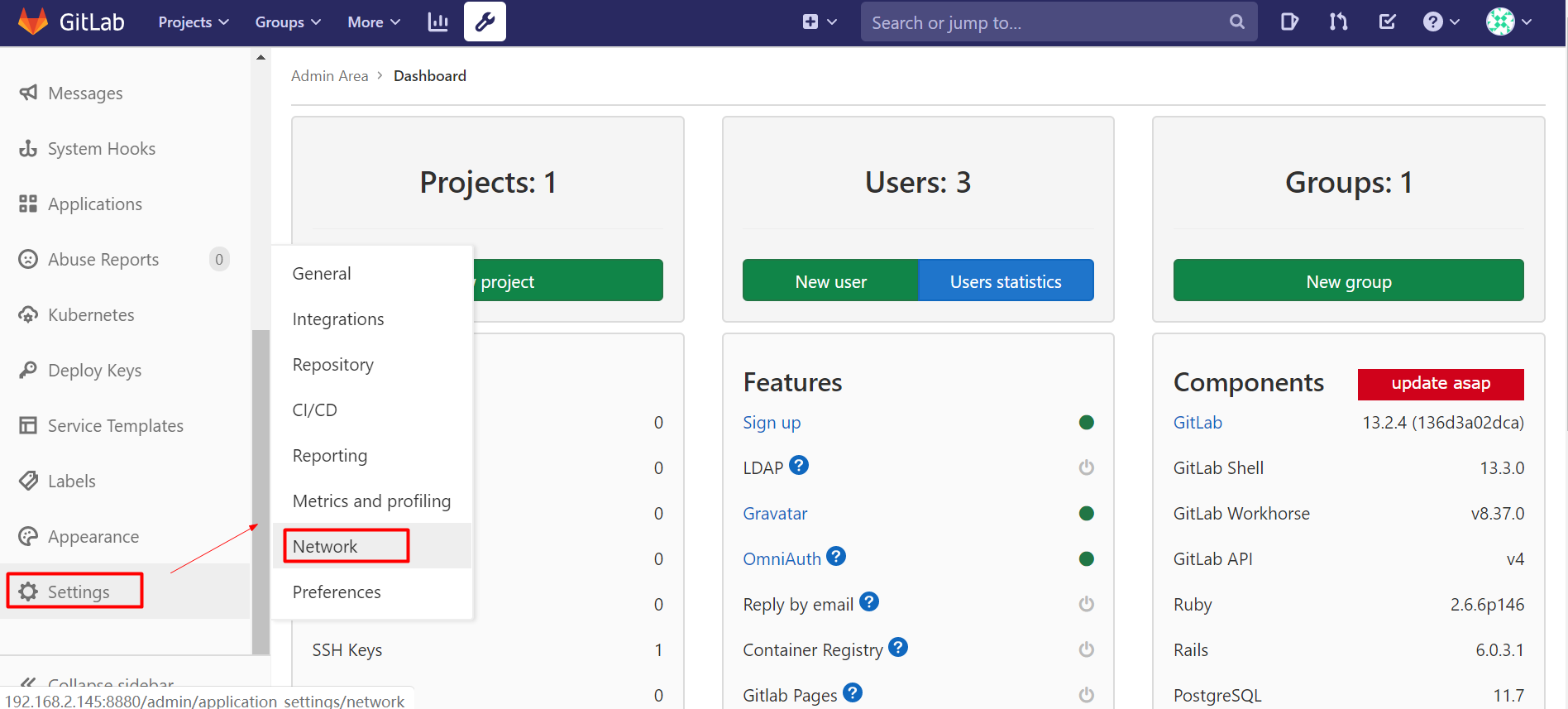
Task: Click the Service Templates layout icon
Action: click(x=28, y=425)
